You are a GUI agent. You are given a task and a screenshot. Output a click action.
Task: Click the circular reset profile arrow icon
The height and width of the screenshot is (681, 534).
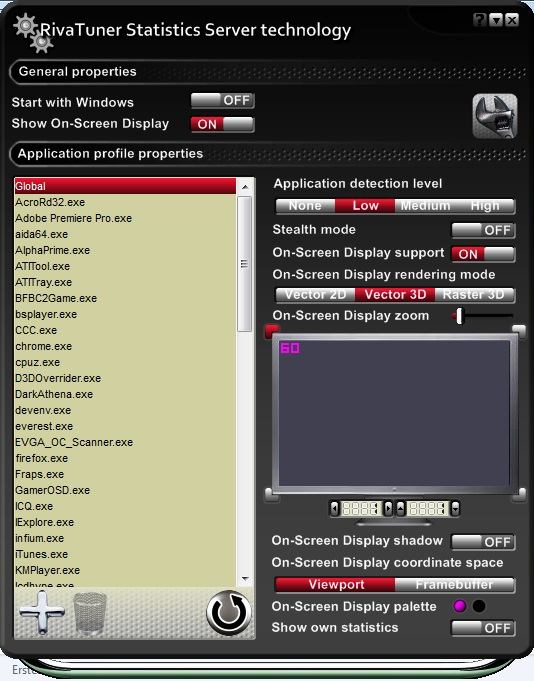[x=228, y=613]
